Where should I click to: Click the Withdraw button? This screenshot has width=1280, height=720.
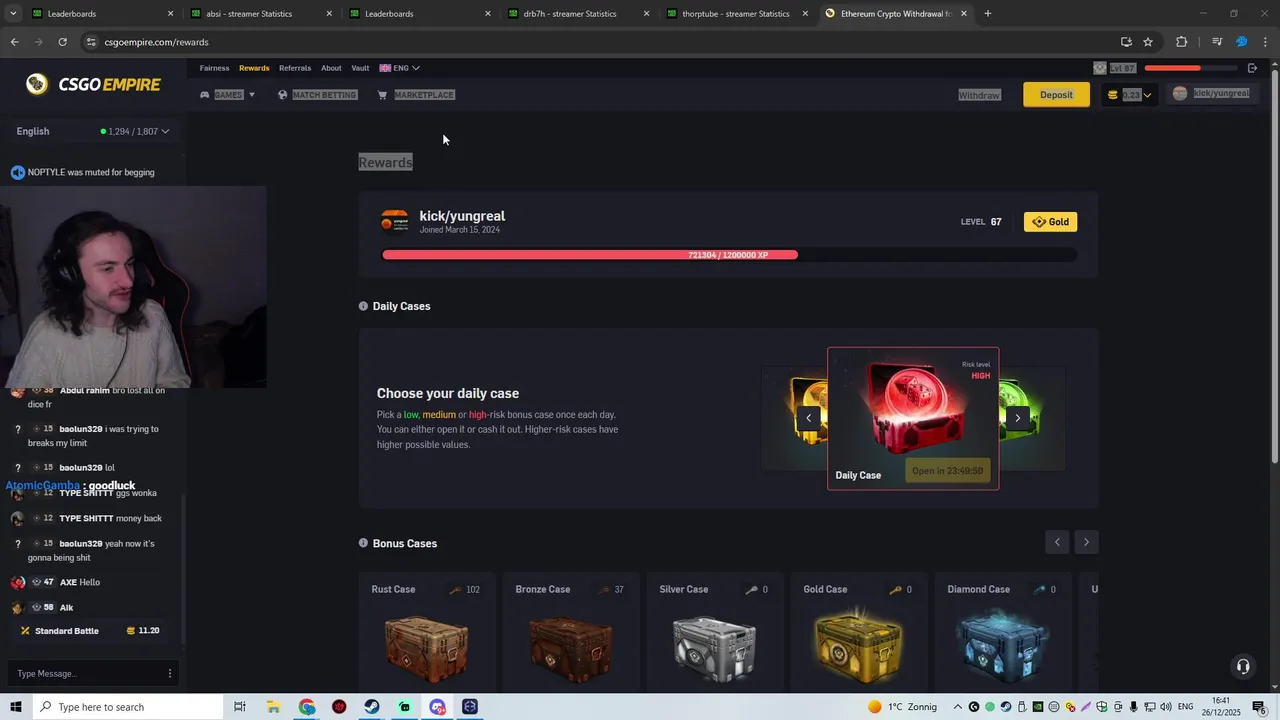(x=979, y=95)
